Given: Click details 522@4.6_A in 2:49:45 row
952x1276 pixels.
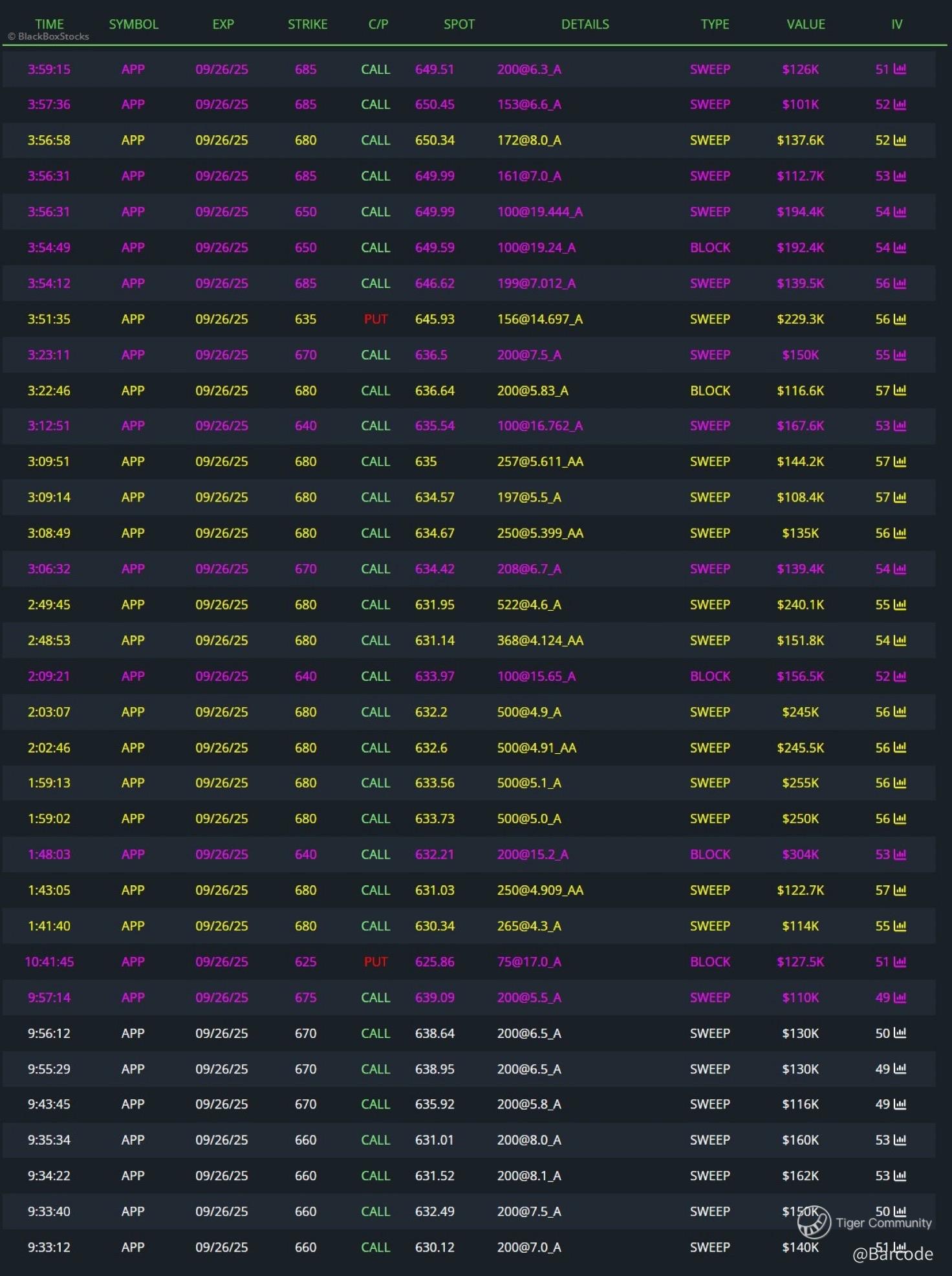Looking at the screenshot, I should coord(528,604).
